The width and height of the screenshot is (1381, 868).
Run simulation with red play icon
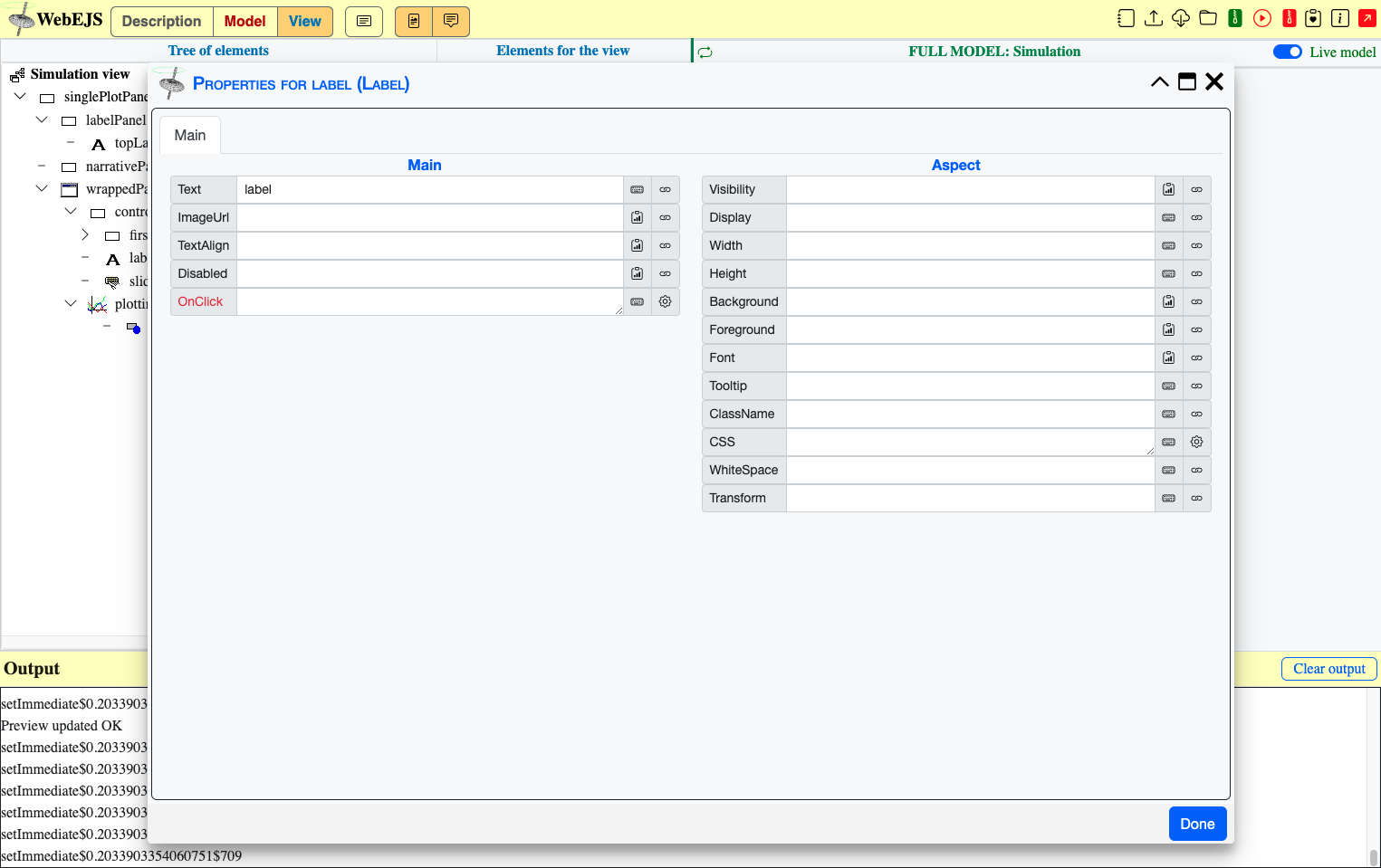(1262, 18)
